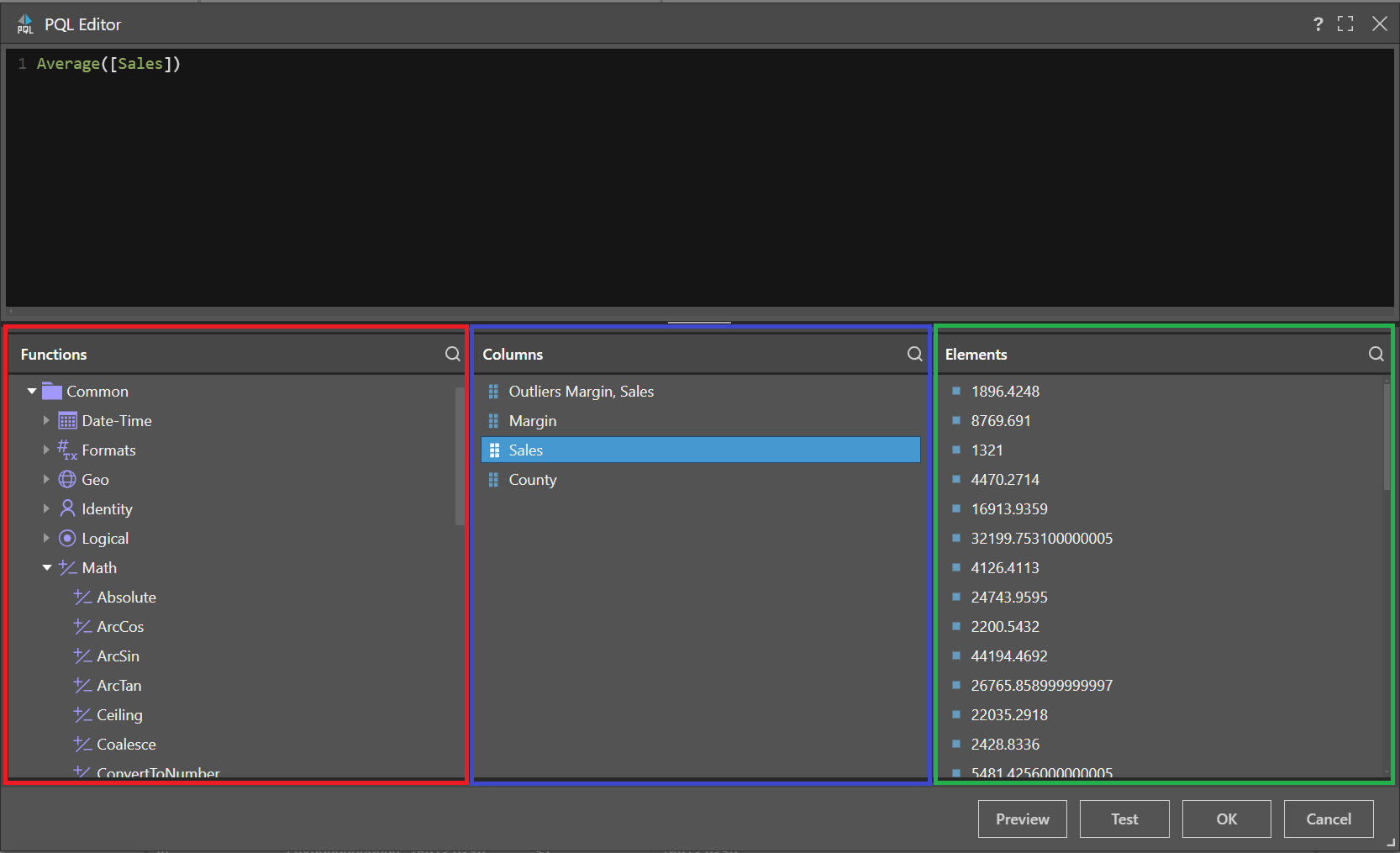Open search in the Columns panel
1400x853 pixels.
(x=914, y=354)
